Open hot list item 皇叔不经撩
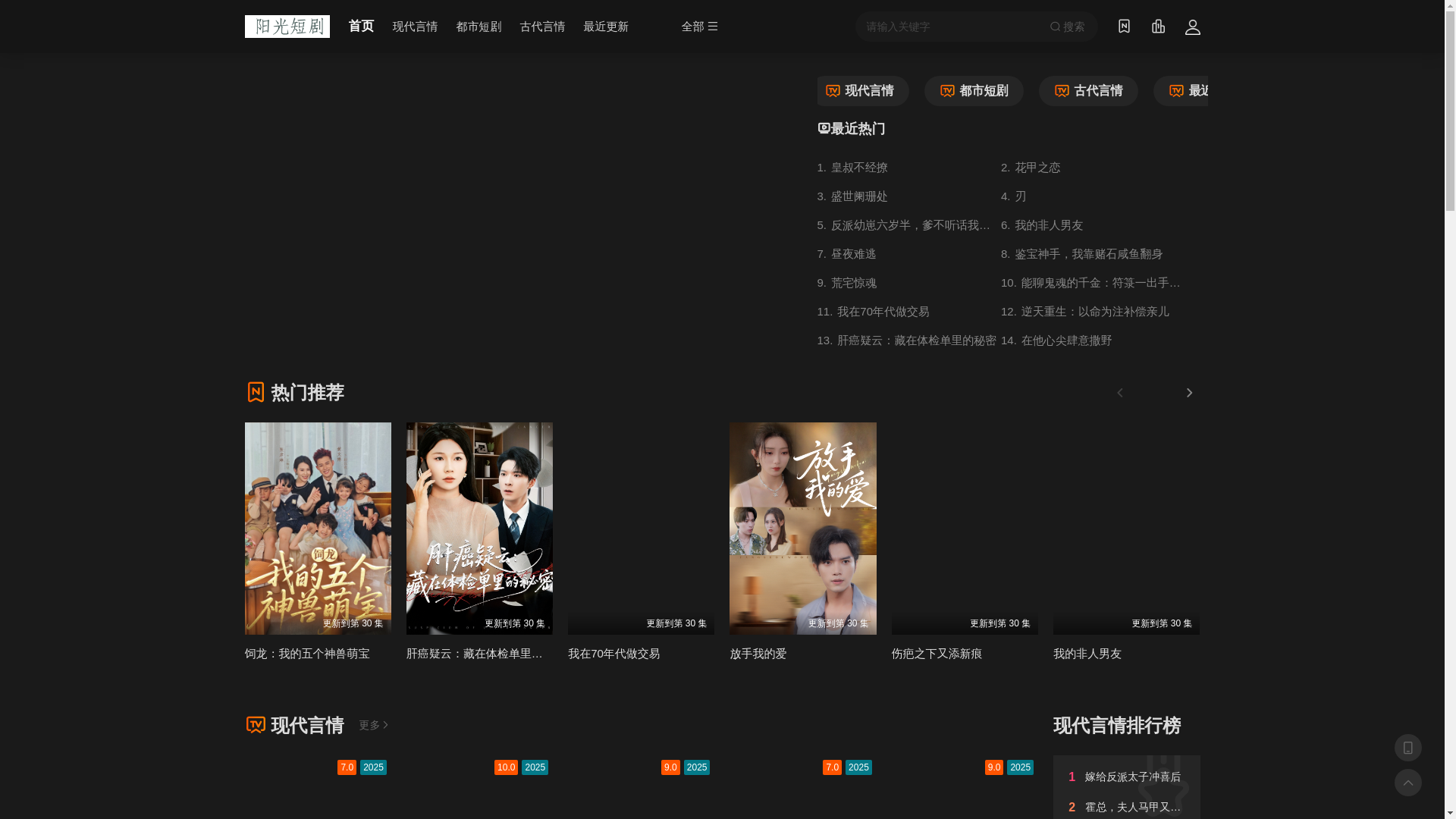 pyautogui.click(x=852, y=168)
